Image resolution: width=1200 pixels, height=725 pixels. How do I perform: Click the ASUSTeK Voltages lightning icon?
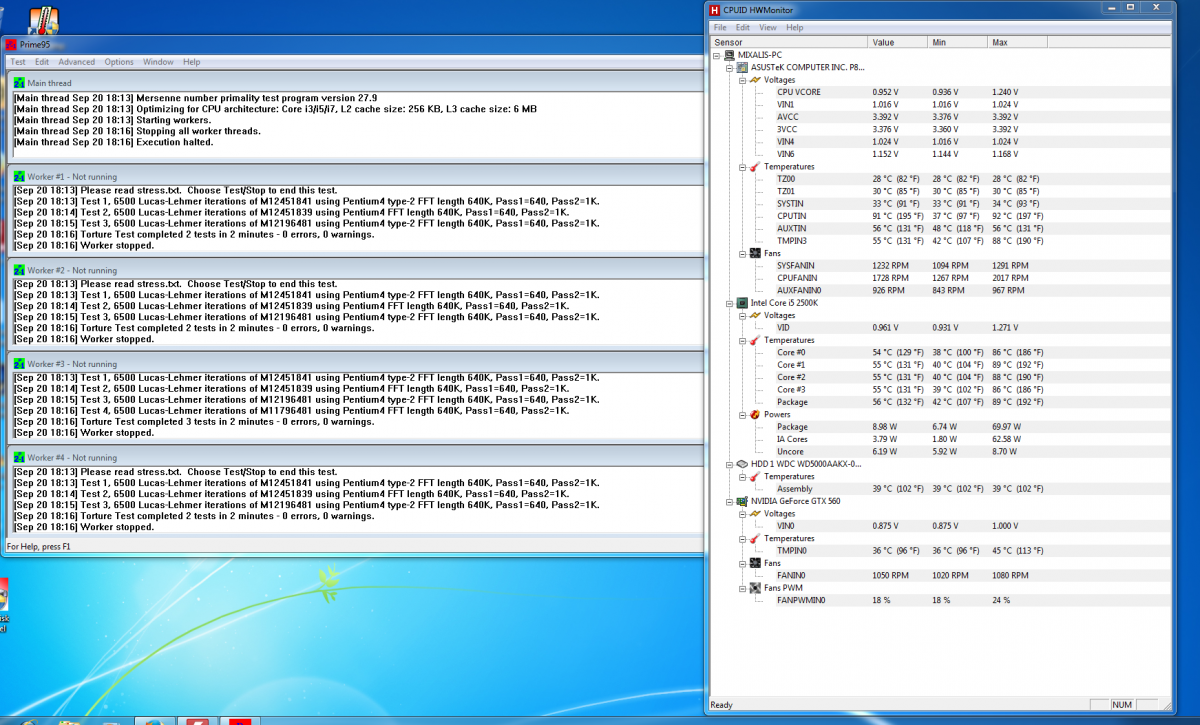click(x=755, y=80)
